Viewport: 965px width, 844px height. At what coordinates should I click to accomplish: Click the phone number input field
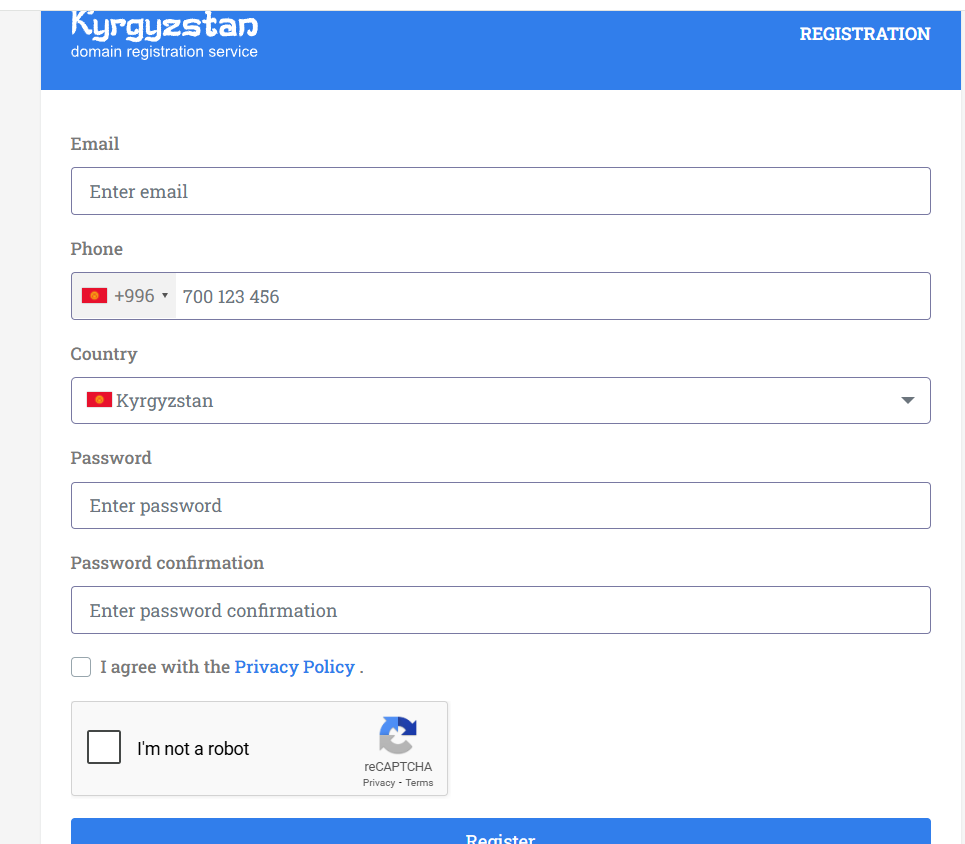coord(550,296)
